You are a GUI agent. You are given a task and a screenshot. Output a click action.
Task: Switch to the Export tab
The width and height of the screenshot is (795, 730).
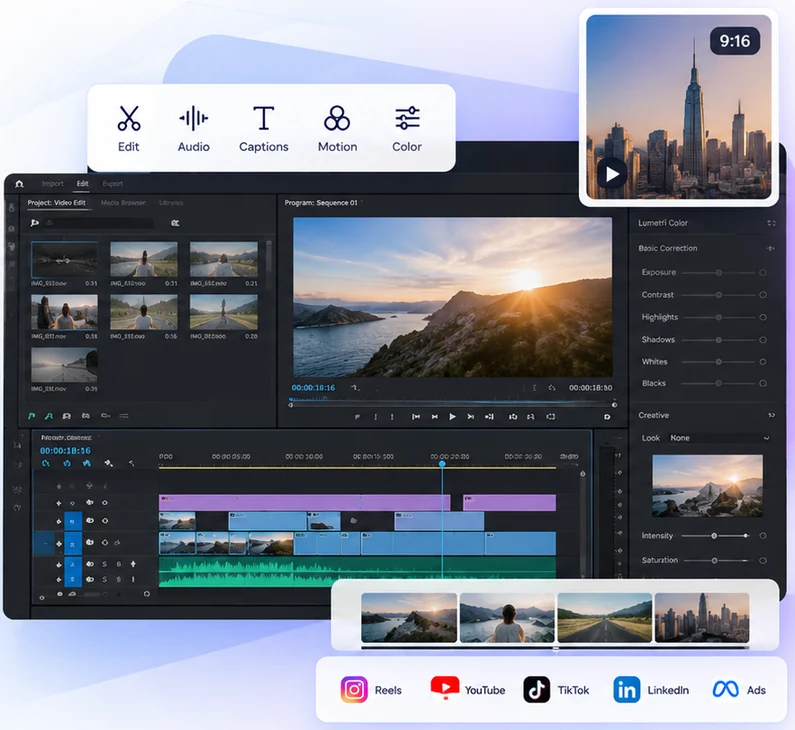pos(113,184)
